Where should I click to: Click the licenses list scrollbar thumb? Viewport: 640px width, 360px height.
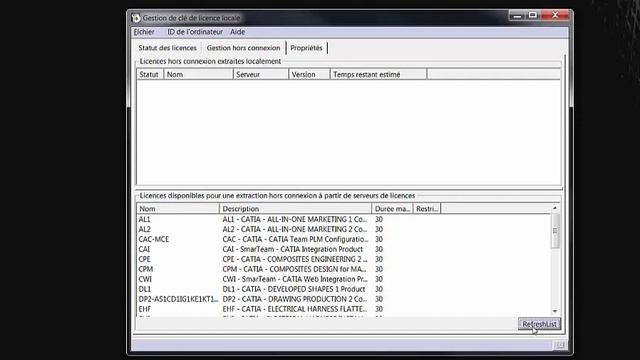click(555, 231)
